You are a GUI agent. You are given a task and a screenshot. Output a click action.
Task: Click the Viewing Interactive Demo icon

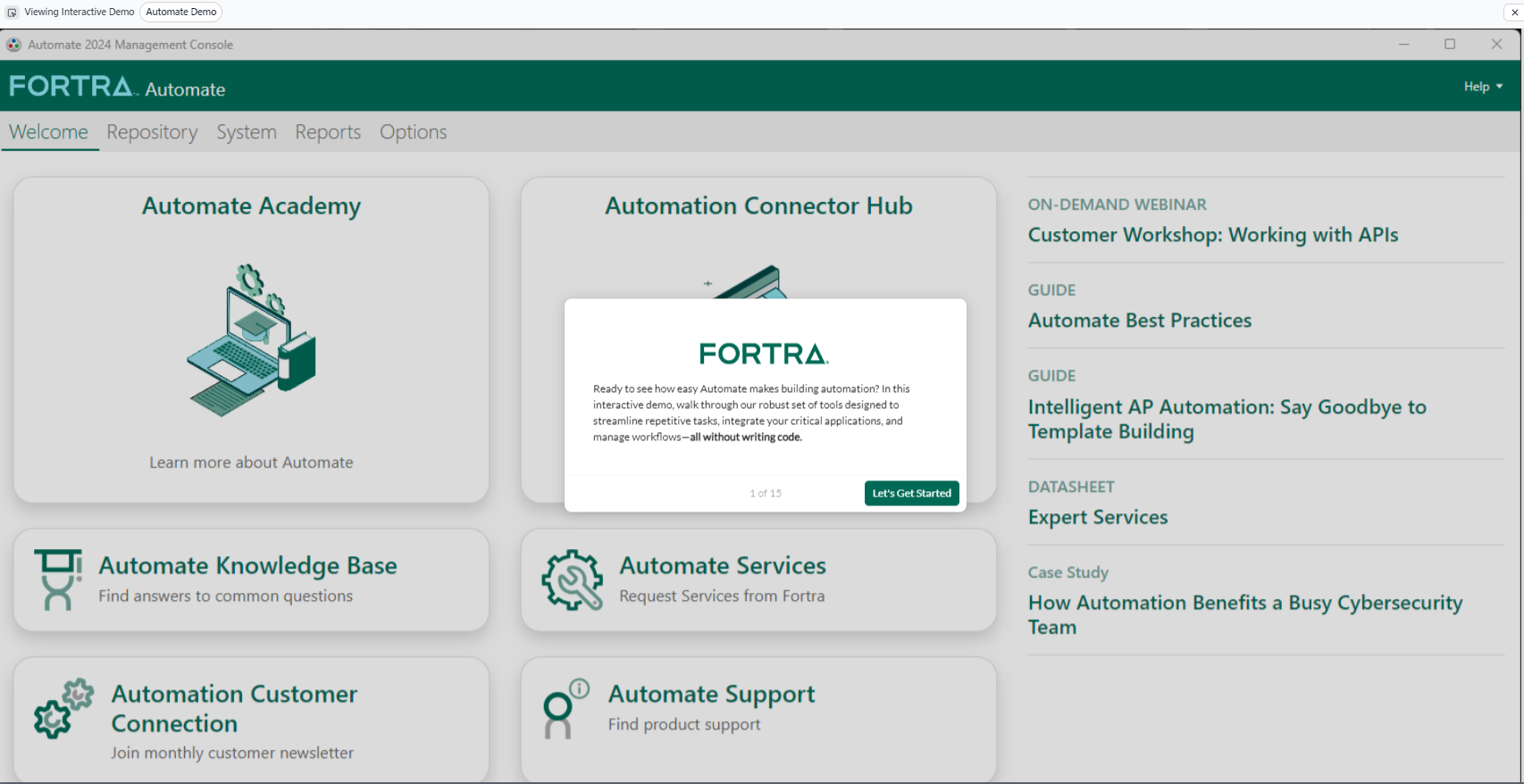point(13,13)
